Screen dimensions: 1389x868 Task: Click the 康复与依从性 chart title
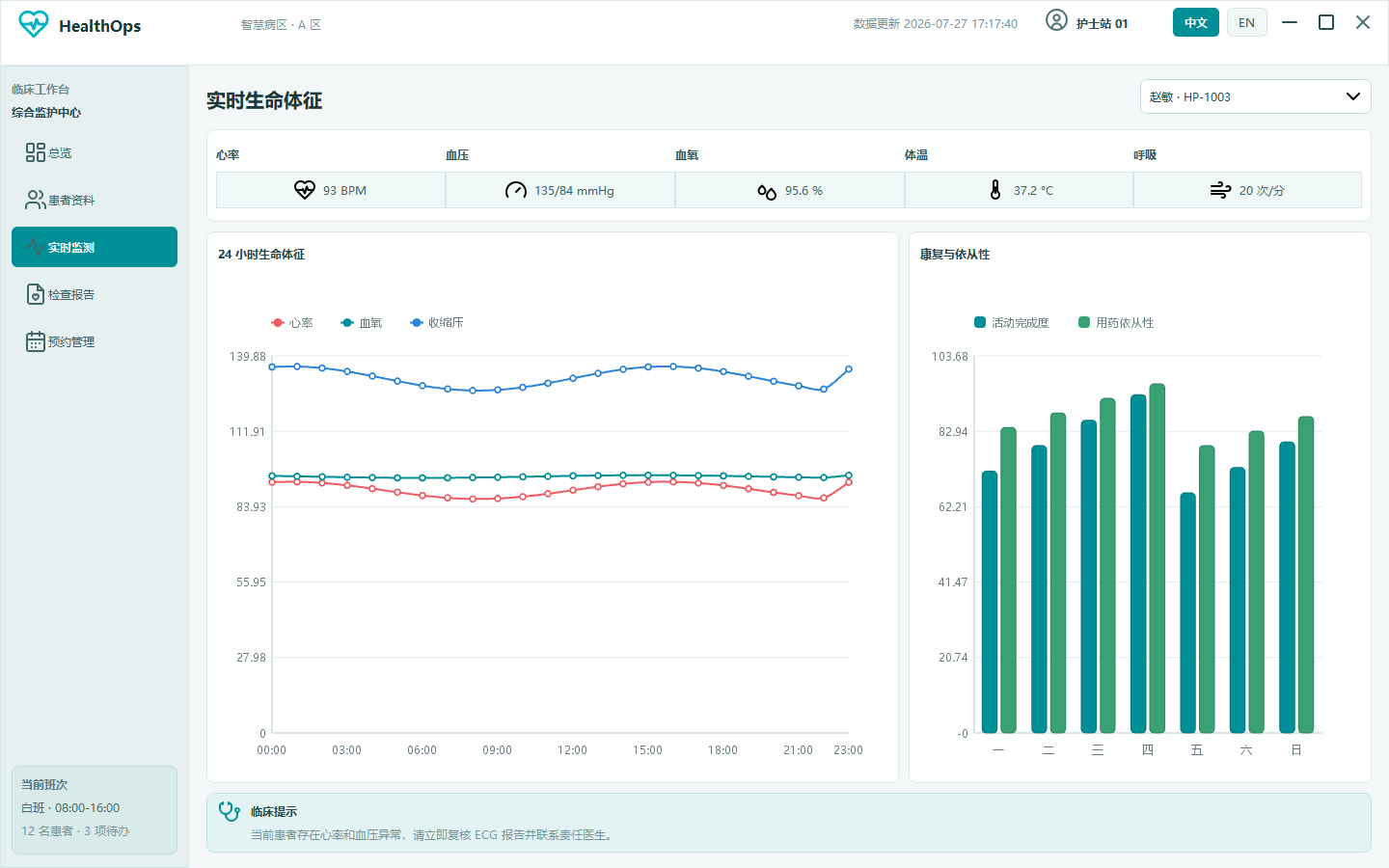955,255
